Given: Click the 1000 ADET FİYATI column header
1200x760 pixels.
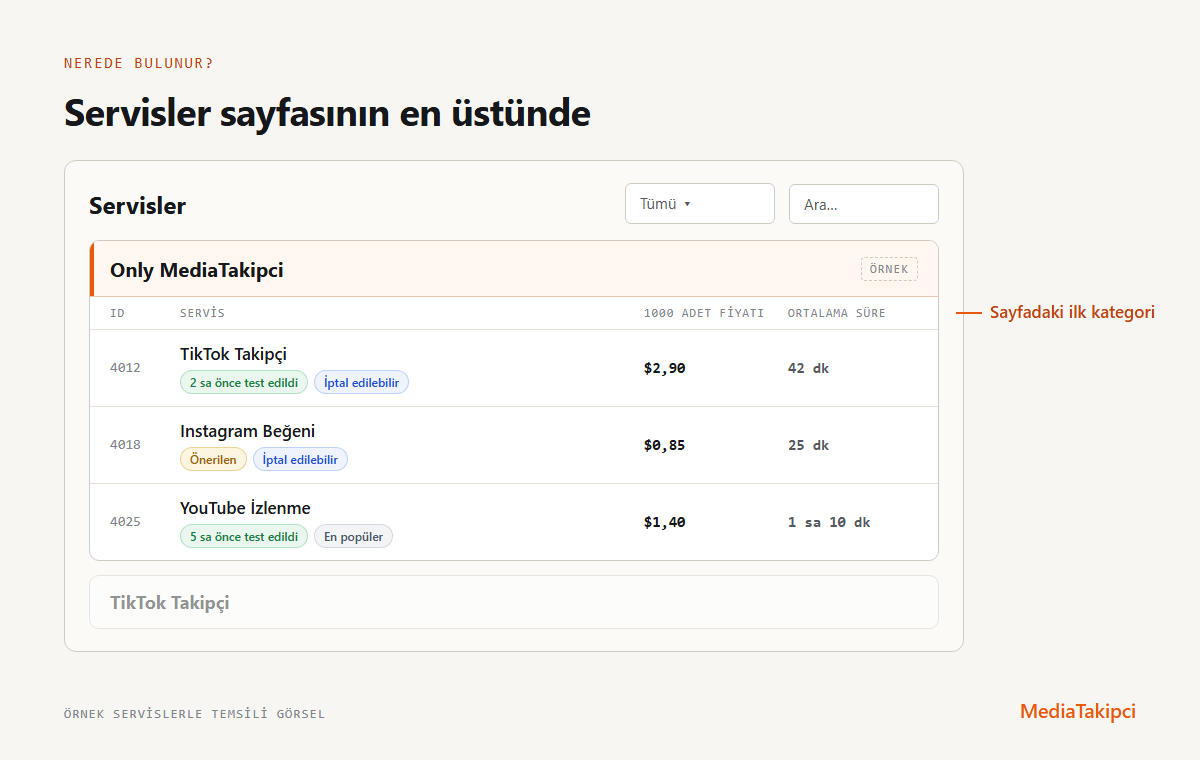Looking at the screenshot, I should (x=704, y=313).
